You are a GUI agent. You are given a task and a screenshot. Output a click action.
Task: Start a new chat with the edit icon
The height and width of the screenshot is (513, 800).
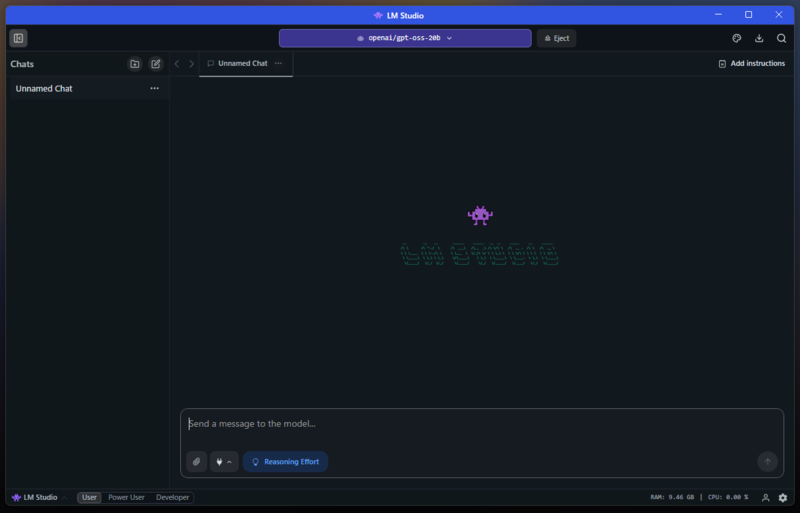(156, 64)
